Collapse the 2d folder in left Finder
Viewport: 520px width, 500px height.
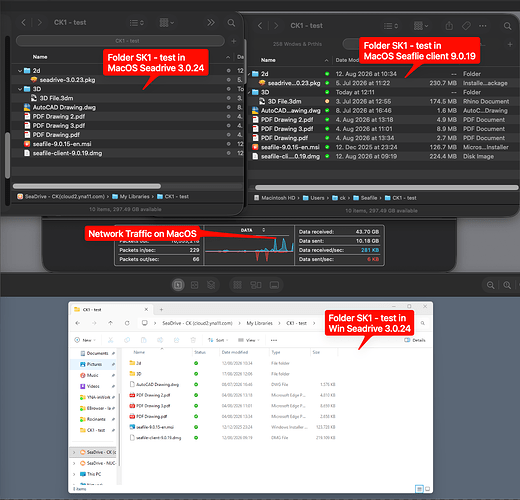pos(20,71)
